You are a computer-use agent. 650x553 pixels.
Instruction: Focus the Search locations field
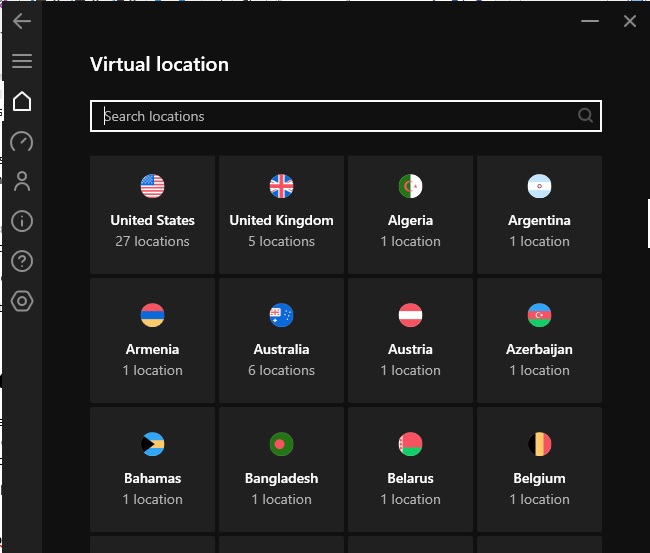tap(346, 116)
